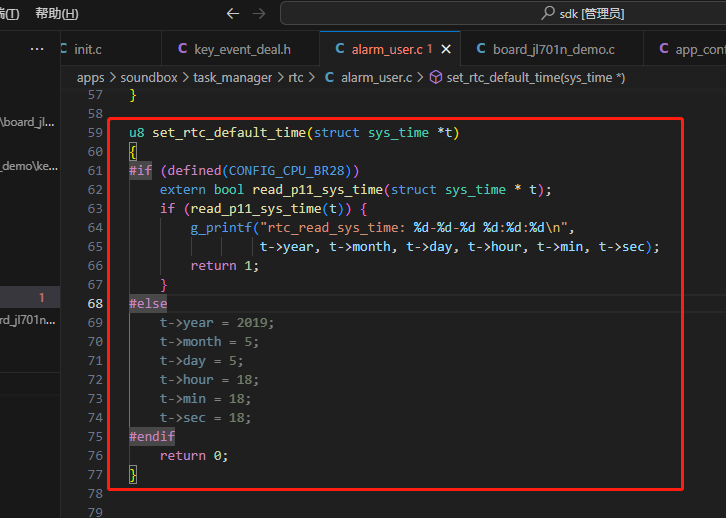
Task: Click the CONFIG_CPU_BR28 macro
Action: (x=287, y=171)
